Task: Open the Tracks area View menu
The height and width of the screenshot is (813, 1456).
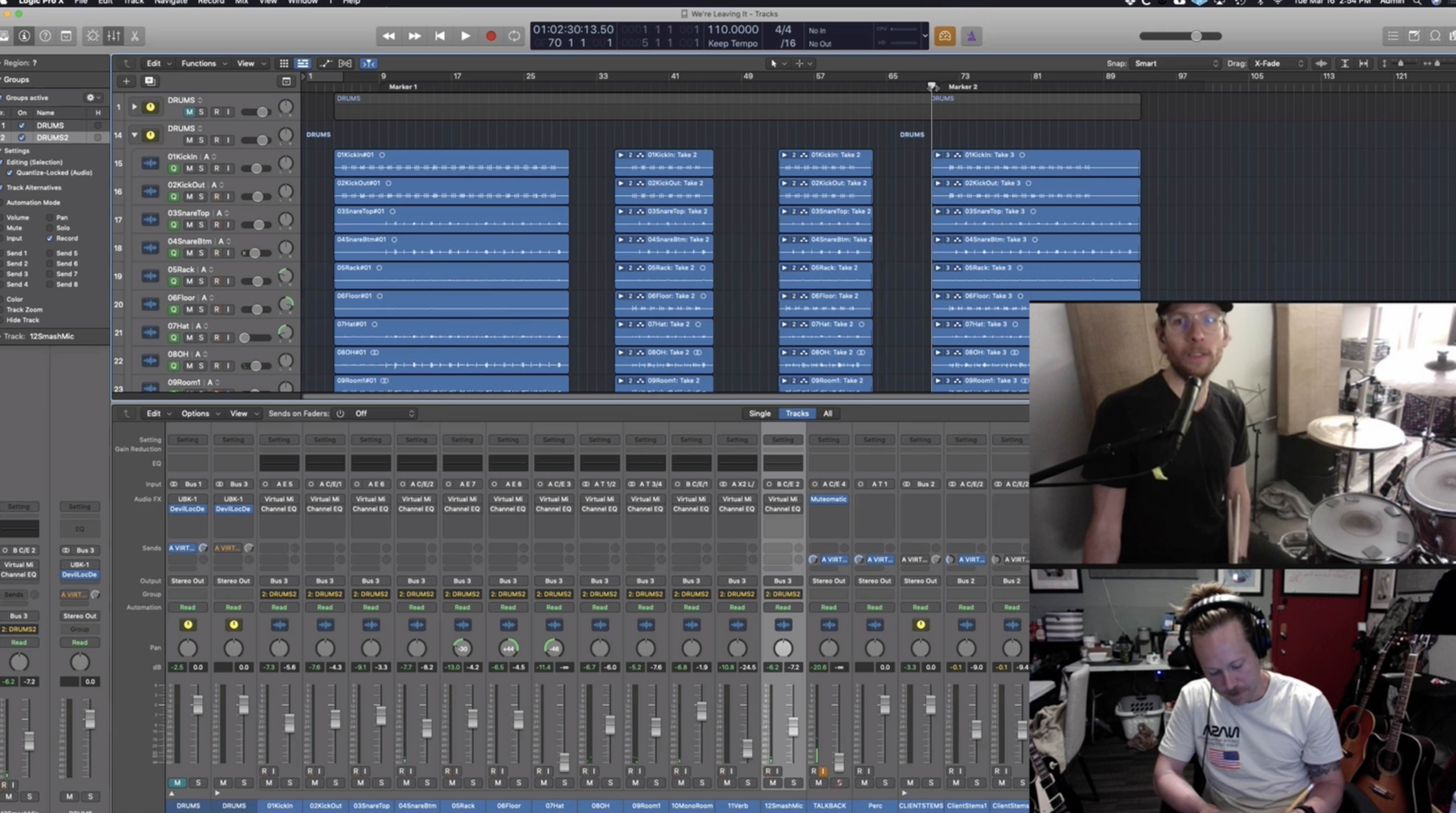Action: point(250,63)
